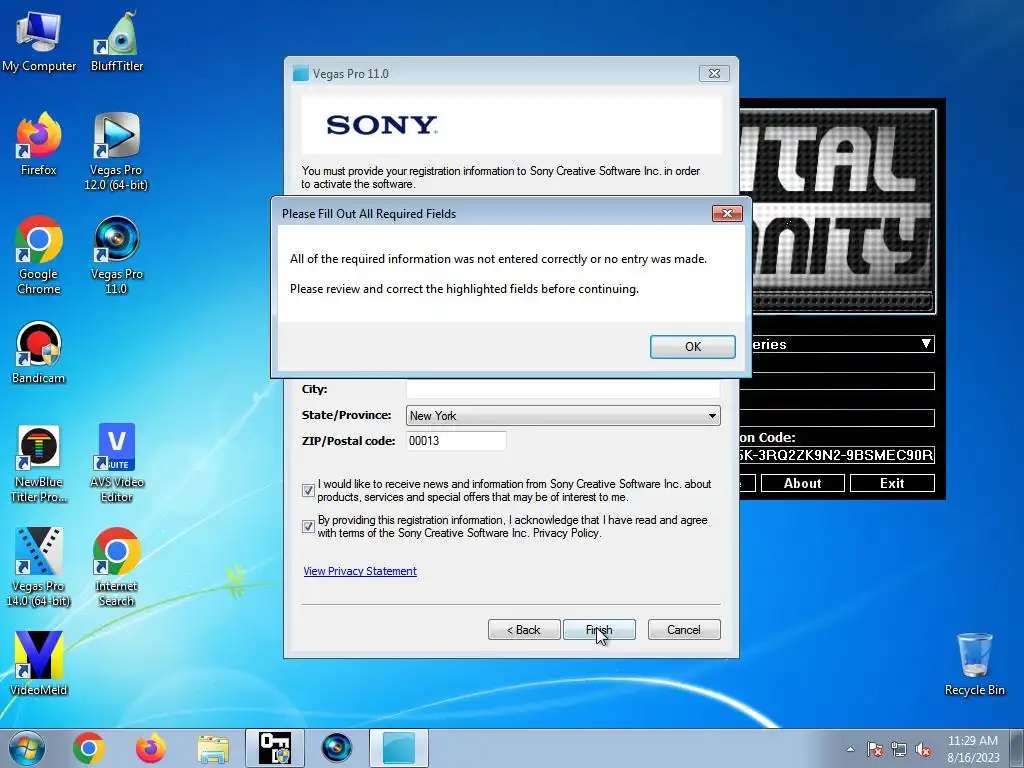Launch VideoMeld from the desktop

tap(39, 664)
